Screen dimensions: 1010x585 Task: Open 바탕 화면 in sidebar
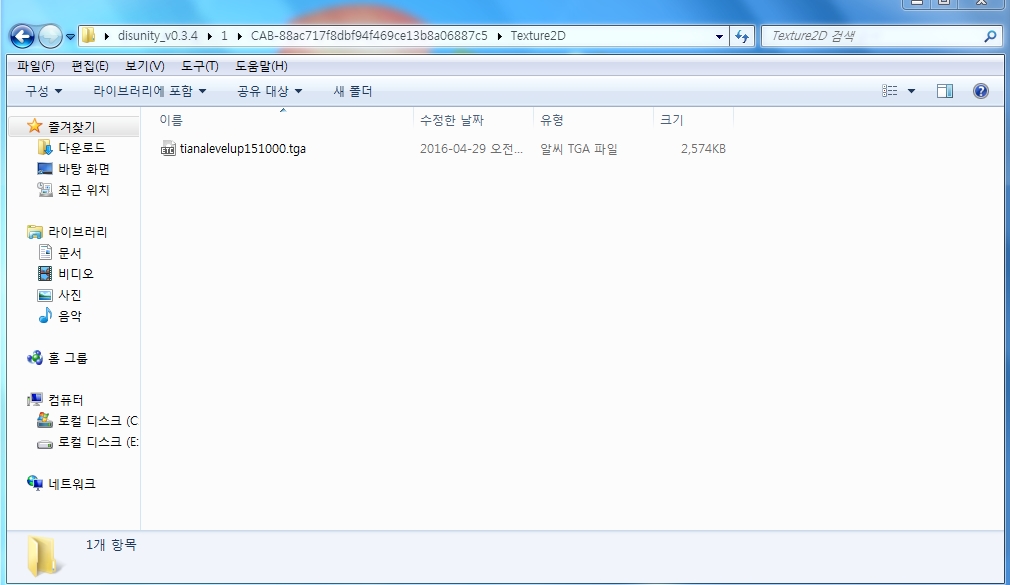(84, 169)
